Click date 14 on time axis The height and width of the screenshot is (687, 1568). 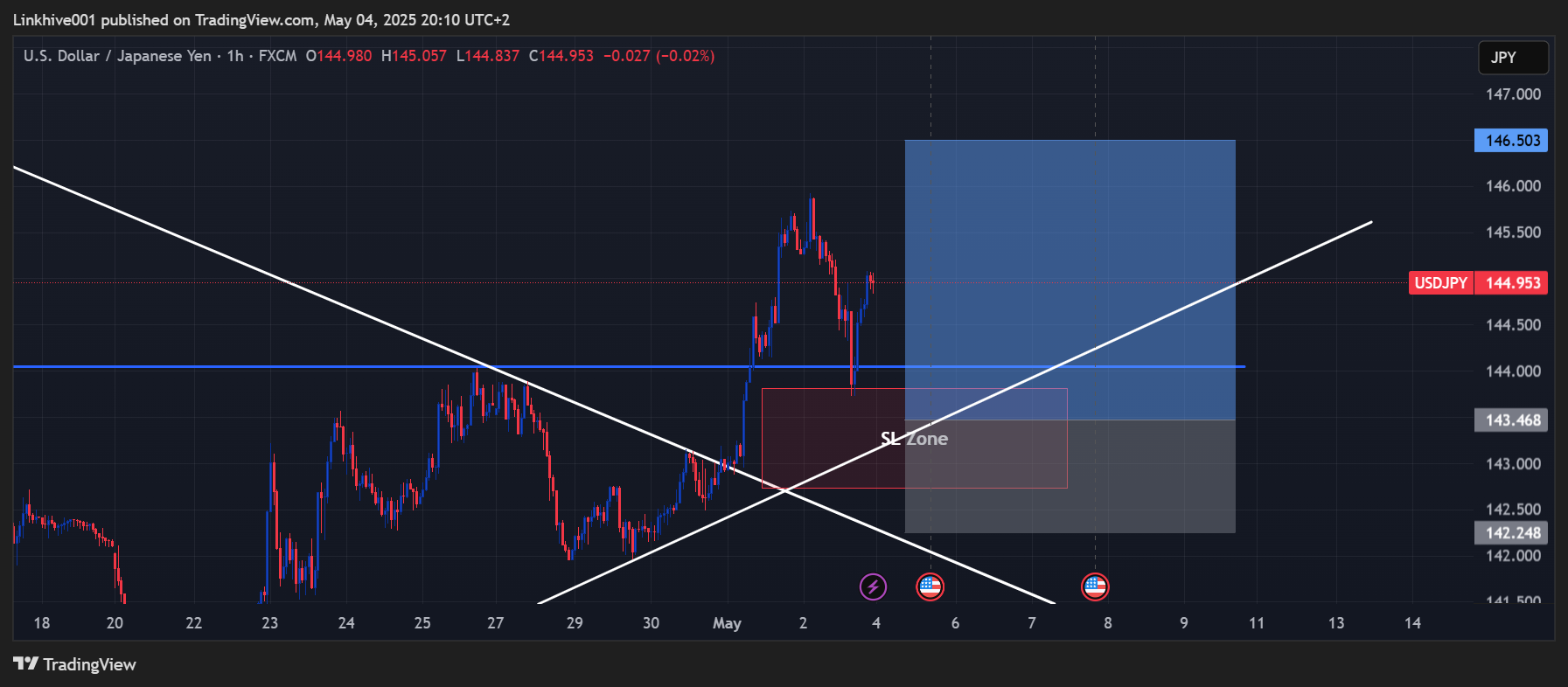click(1412, 623)
